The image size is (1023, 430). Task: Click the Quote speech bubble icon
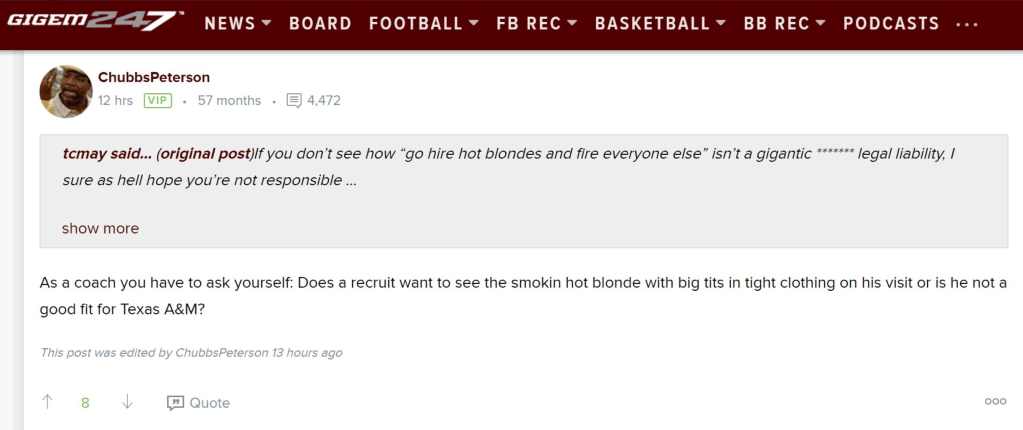click(175, 403)
